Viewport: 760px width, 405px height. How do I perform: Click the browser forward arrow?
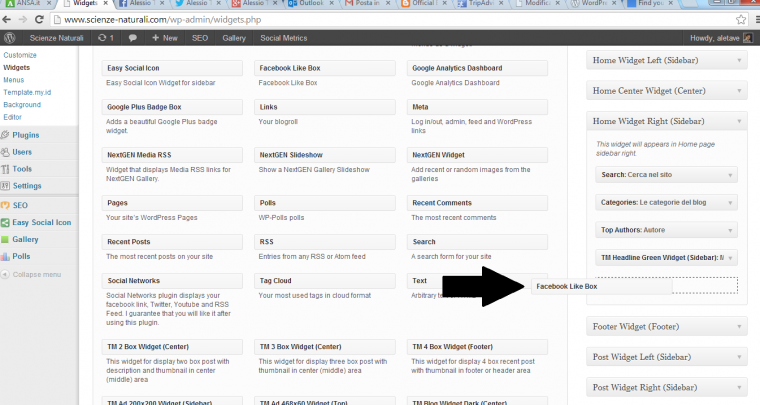23,20
